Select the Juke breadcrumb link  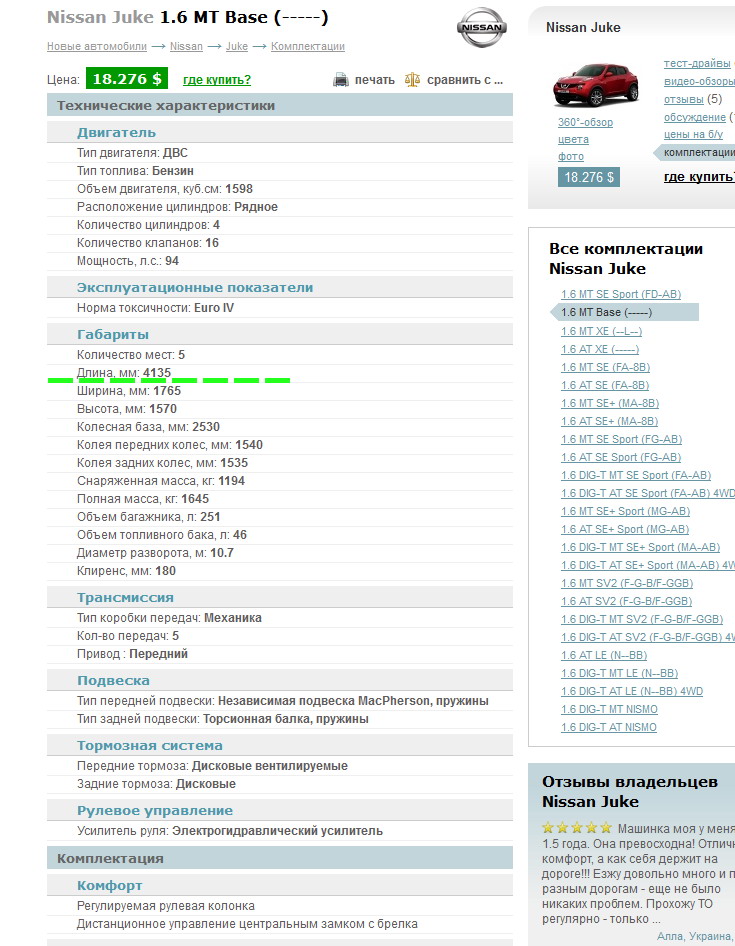coord(237,47)
